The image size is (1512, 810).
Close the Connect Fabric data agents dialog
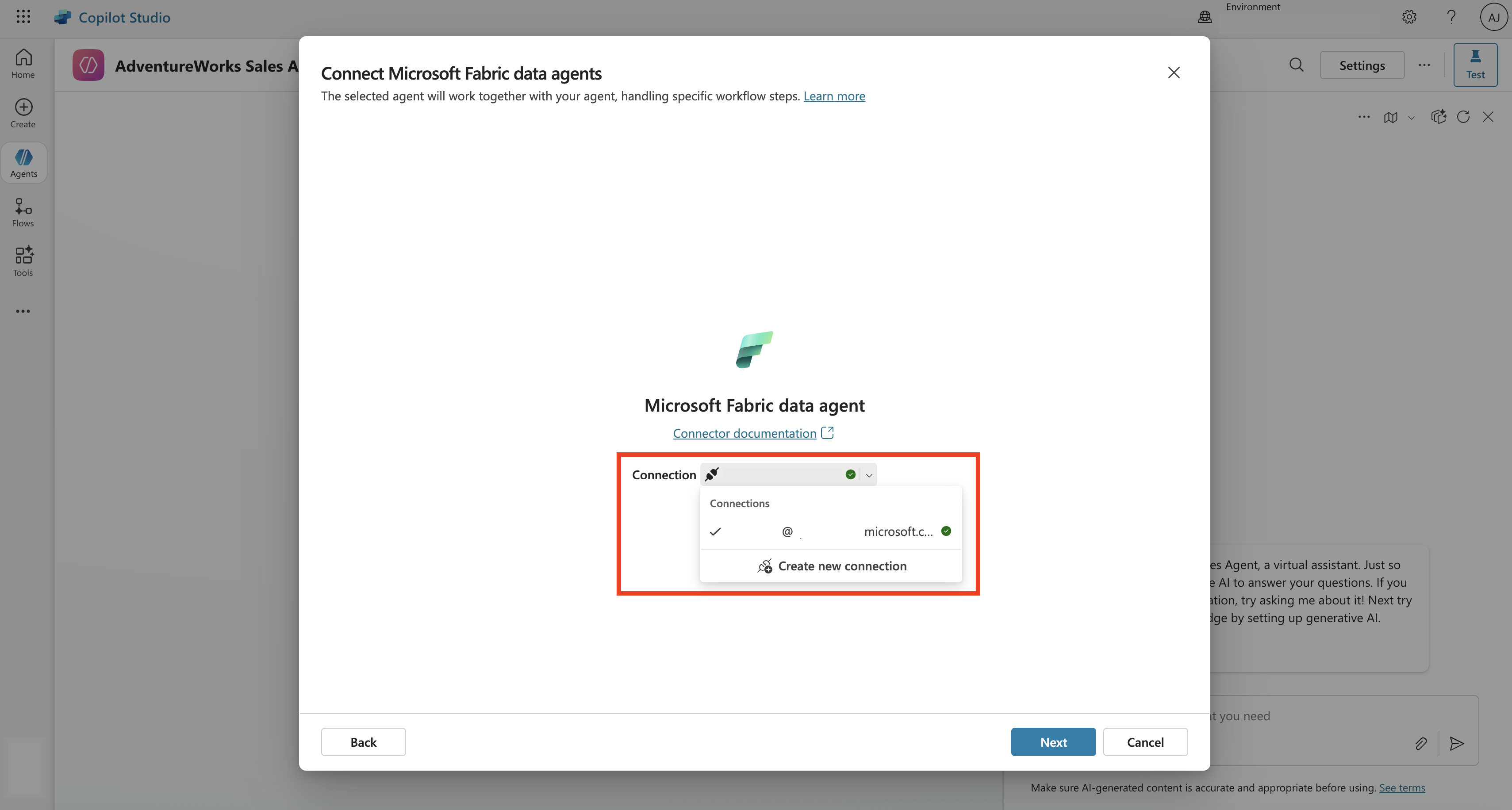pos(1173,73)
